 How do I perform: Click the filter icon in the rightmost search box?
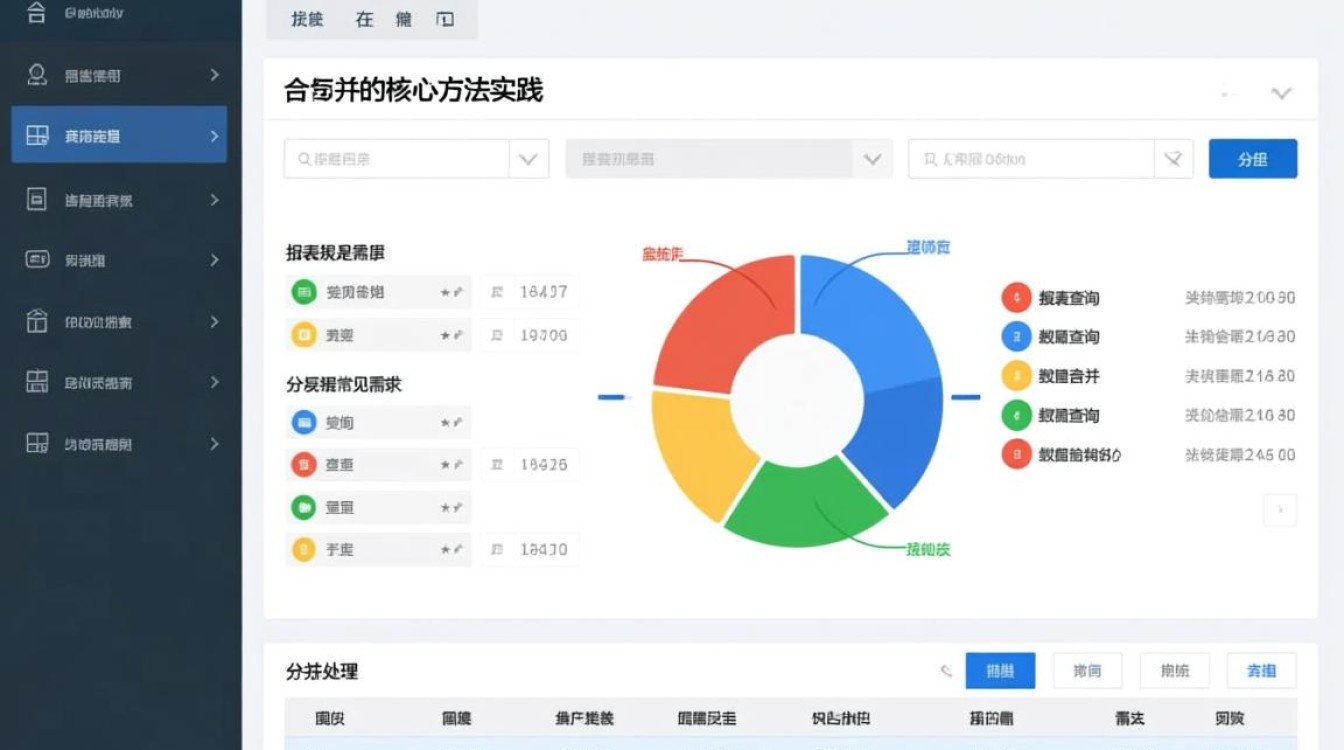(x=1173, y=158)
